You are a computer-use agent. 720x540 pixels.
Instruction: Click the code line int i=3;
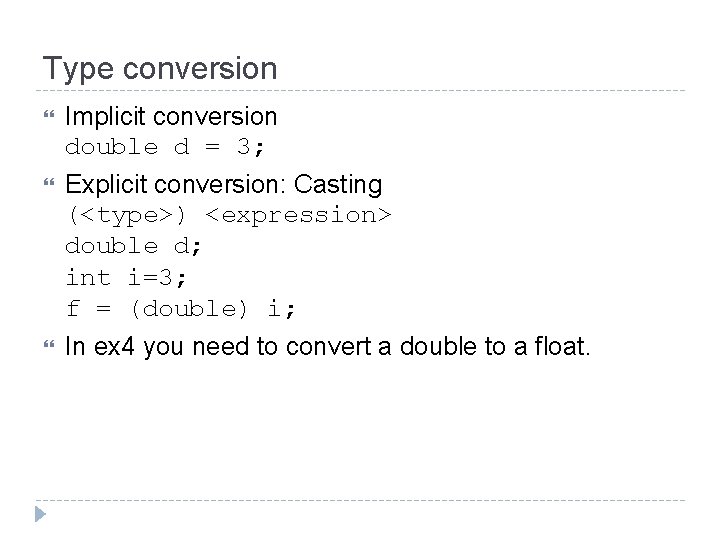click(x=124, y=276)
